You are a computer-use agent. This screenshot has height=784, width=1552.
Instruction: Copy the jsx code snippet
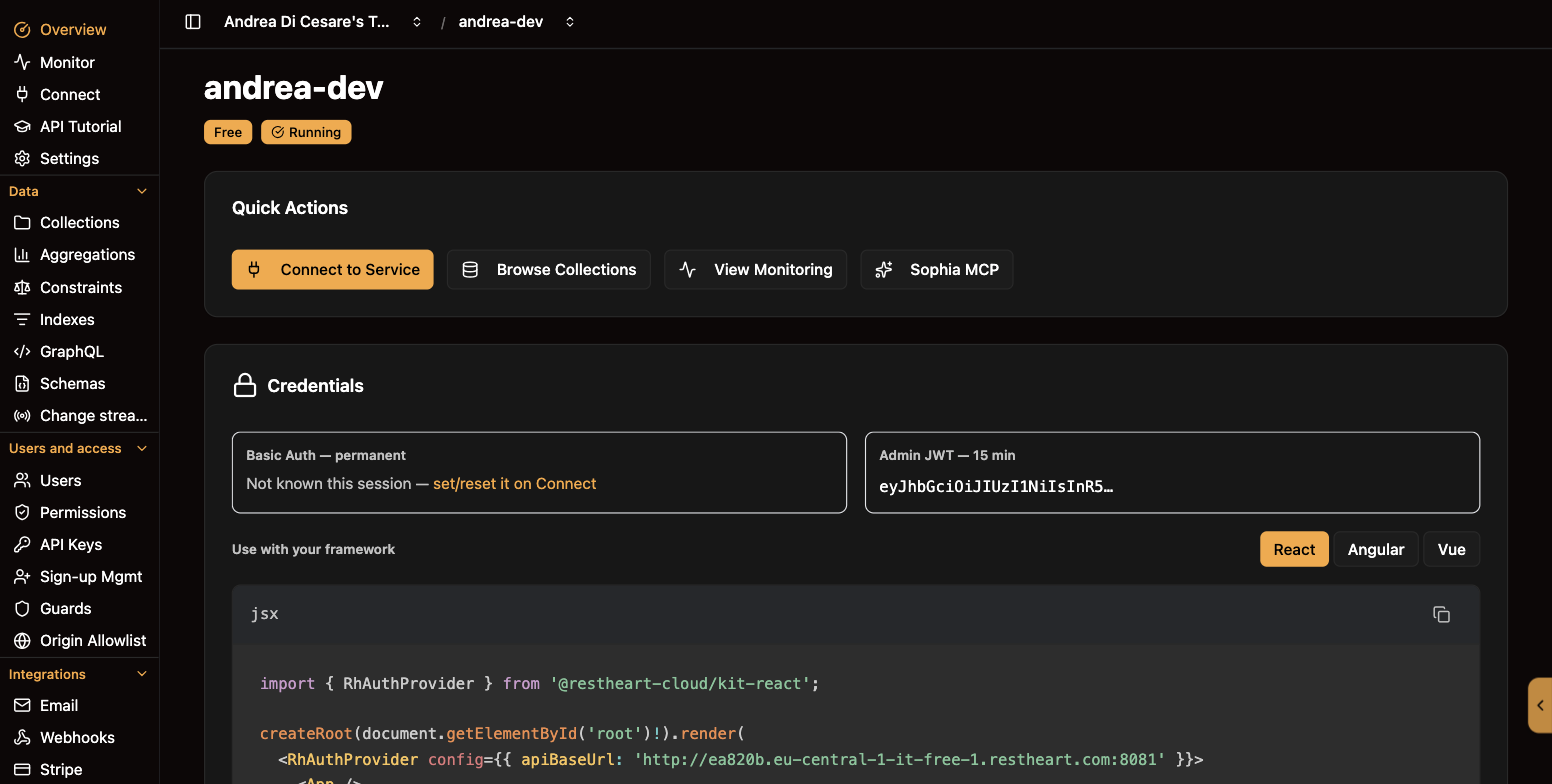(x=1441, y=614)
